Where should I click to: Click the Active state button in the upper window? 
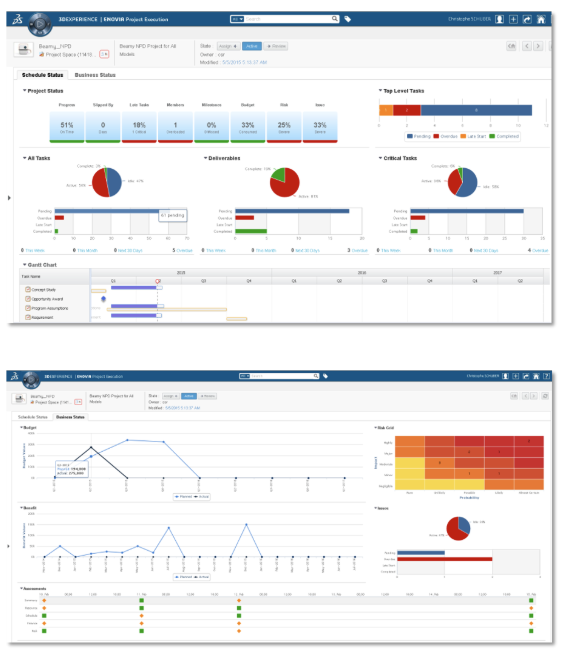[252, 46]
